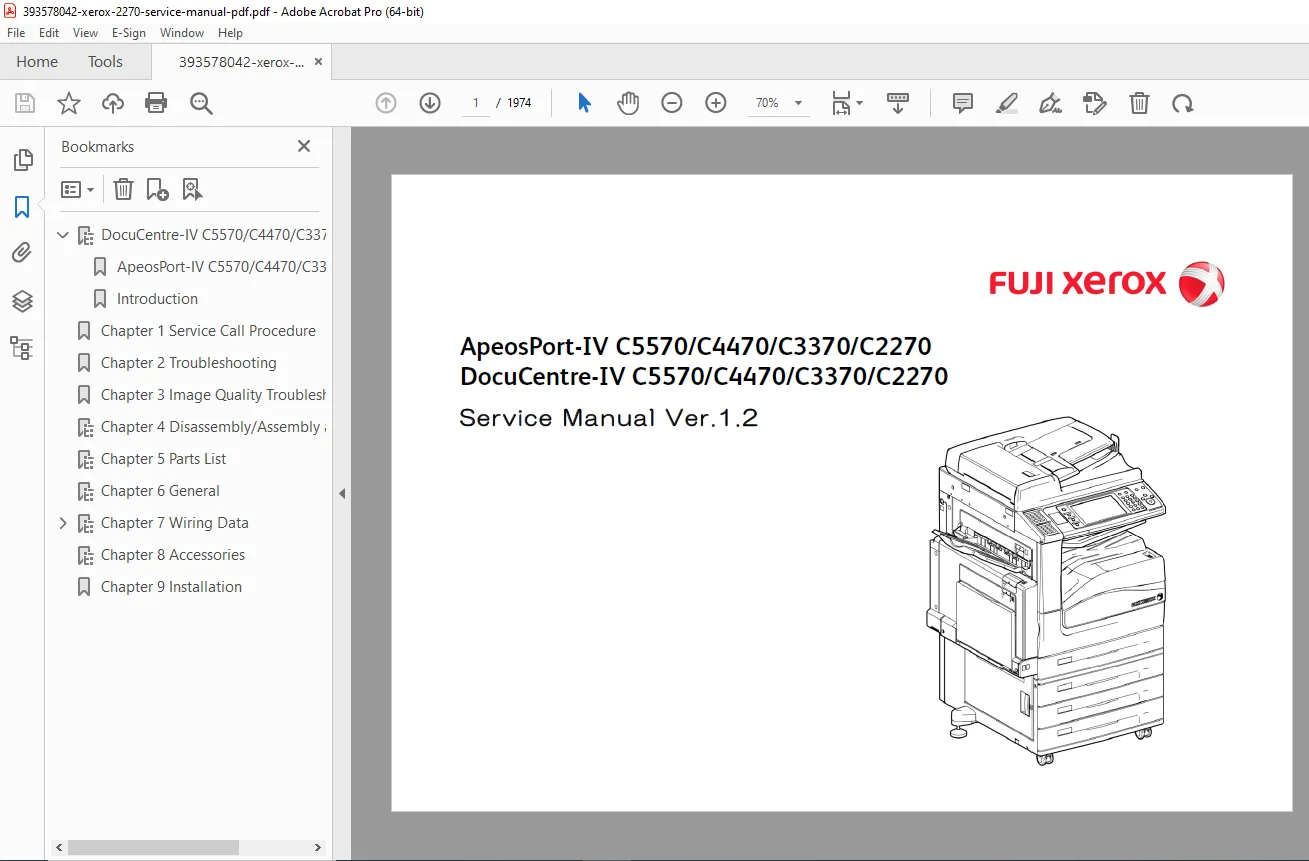The height and width of the screenshot is (861, 1309).
Task: Open the Page Thumbnails panel
Action: pos(22,160)
